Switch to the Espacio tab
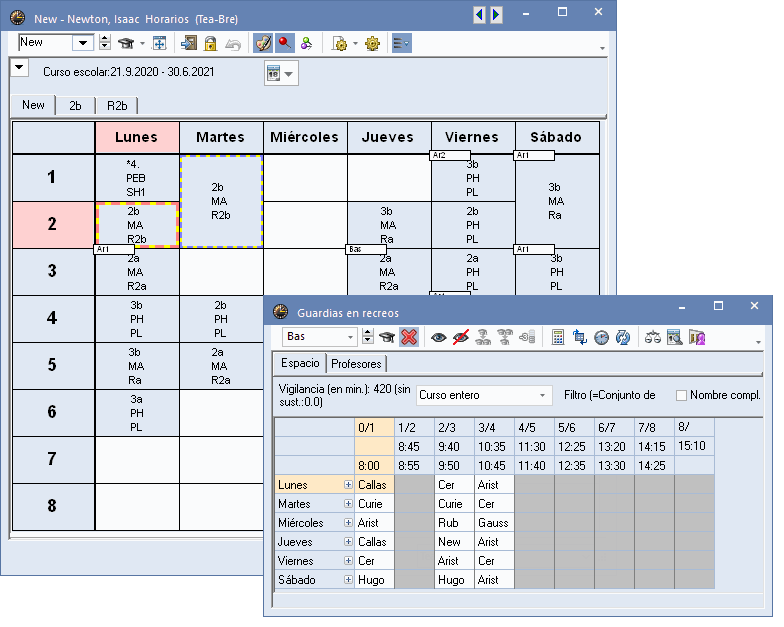The image size is (784, 627). tap(300, 363)
